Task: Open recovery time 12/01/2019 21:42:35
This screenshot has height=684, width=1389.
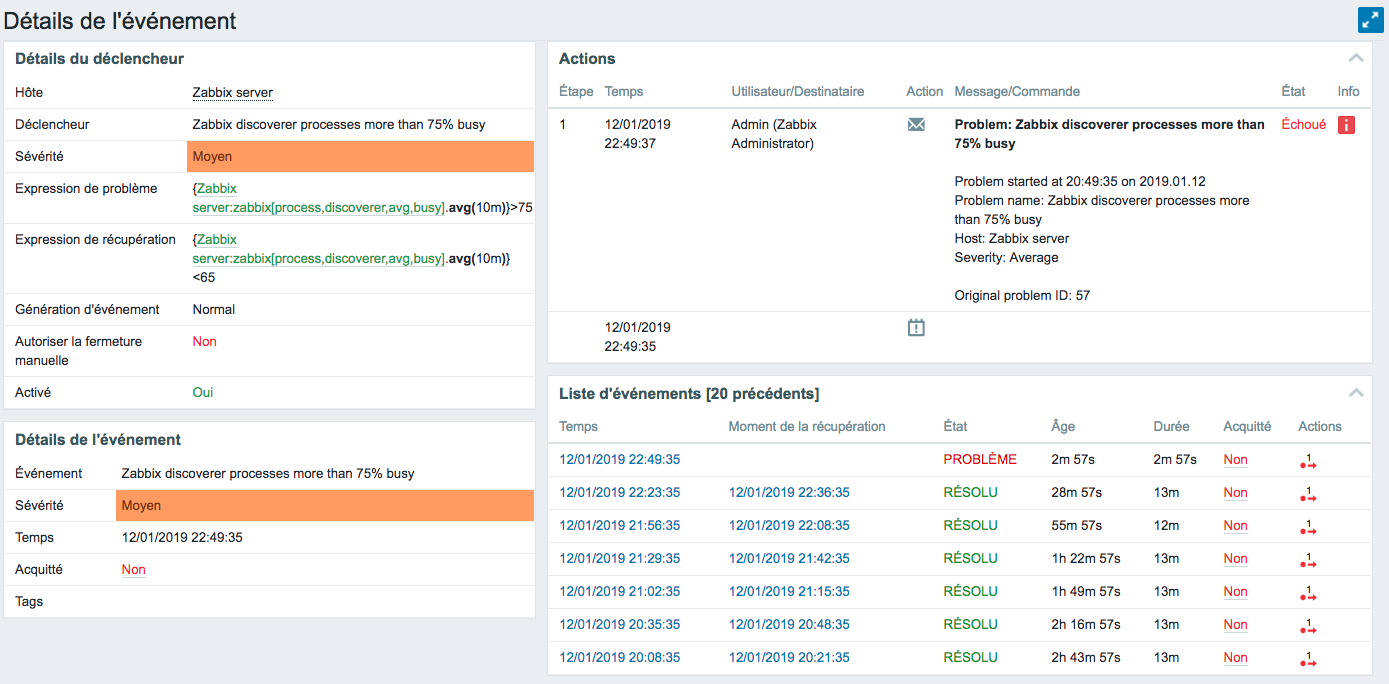Action: coord(789,559)
